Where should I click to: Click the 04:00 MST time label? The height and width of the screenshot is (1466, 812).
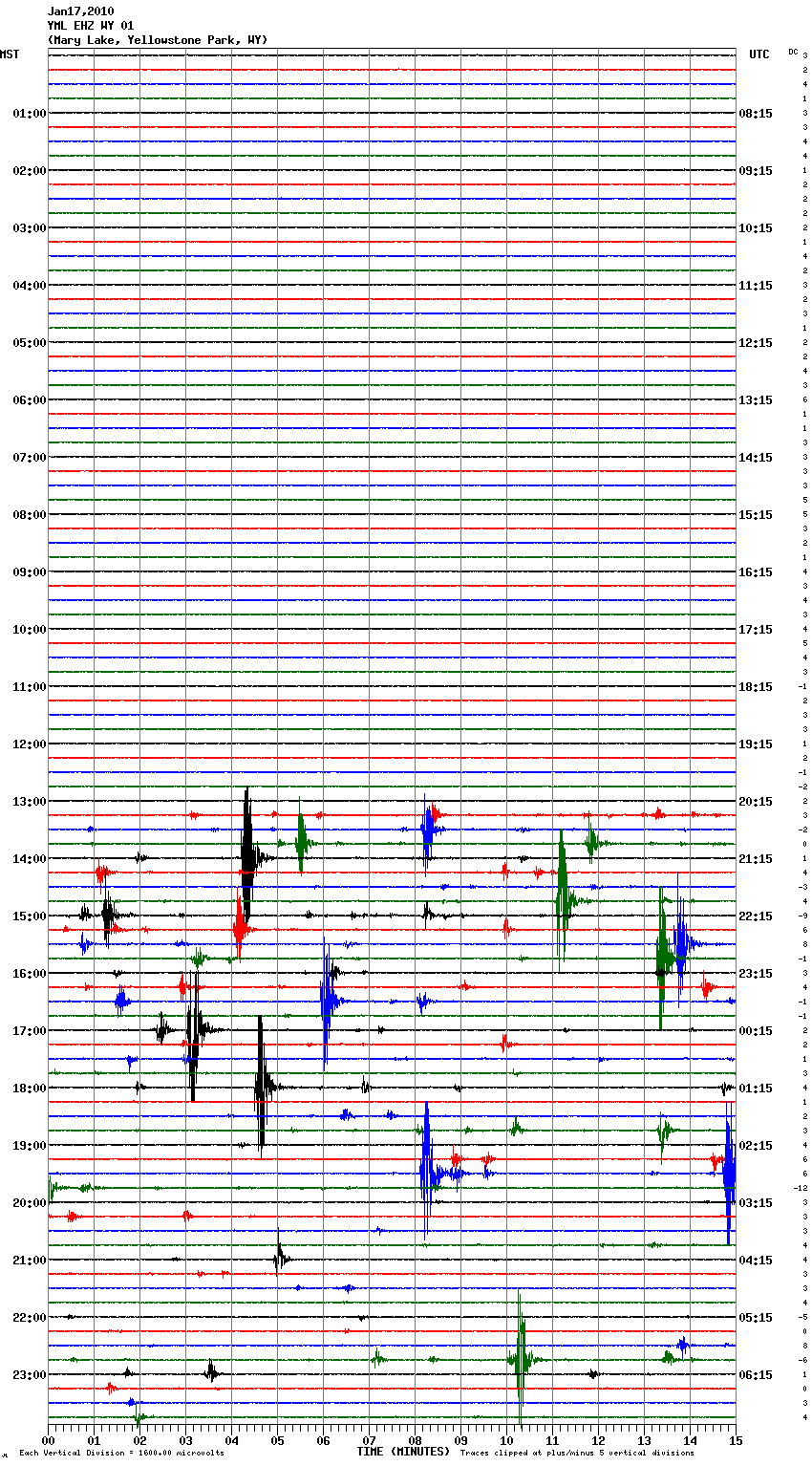[30, 286]
